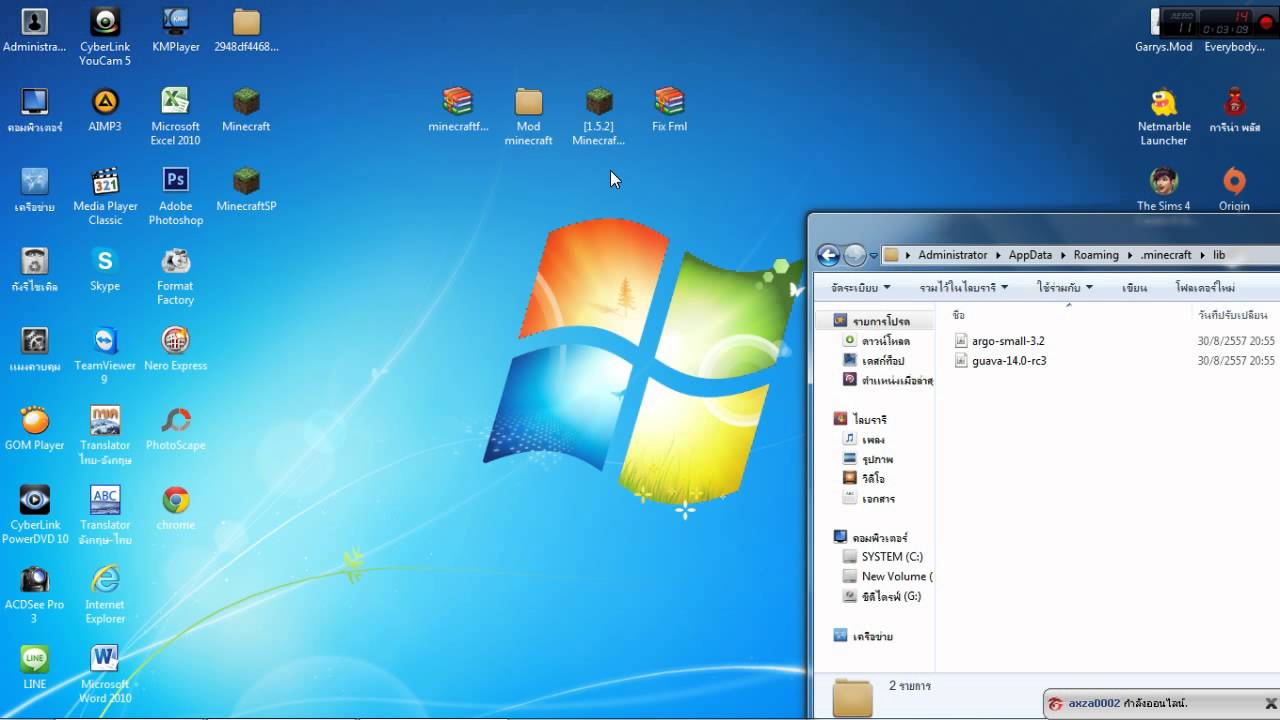This screenshot has height=720, width=1280.
Task: Open the Administrator user folder icon
Action: [35, 31]
